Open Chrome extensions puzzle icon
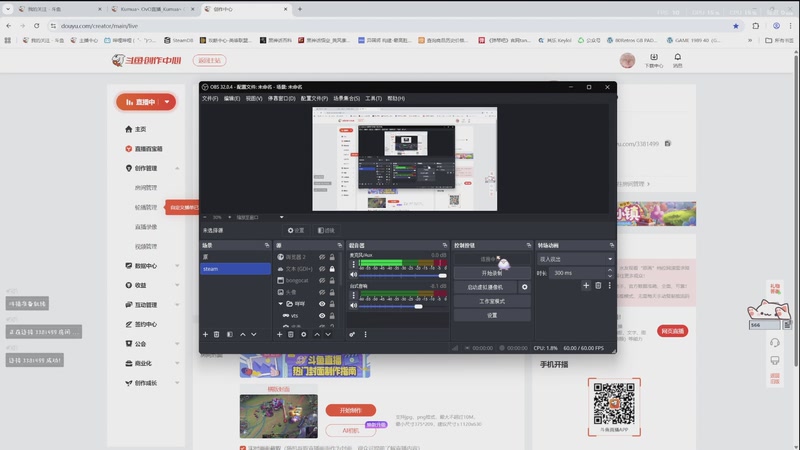800x450 pixels. (756, 26)
